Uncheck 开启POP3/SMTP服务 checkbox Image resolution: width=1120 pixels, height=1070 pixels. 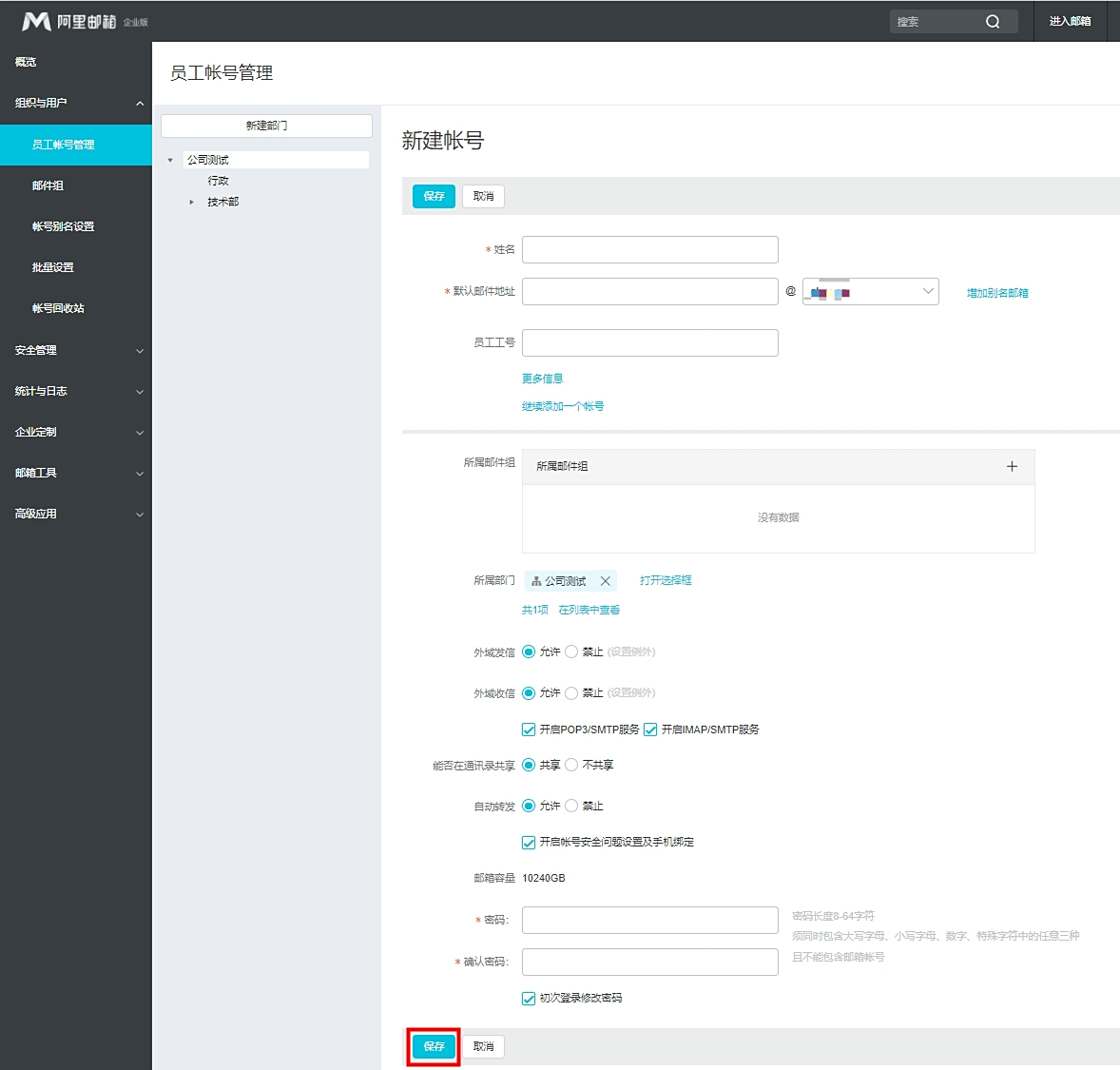[x=529, y=730]
